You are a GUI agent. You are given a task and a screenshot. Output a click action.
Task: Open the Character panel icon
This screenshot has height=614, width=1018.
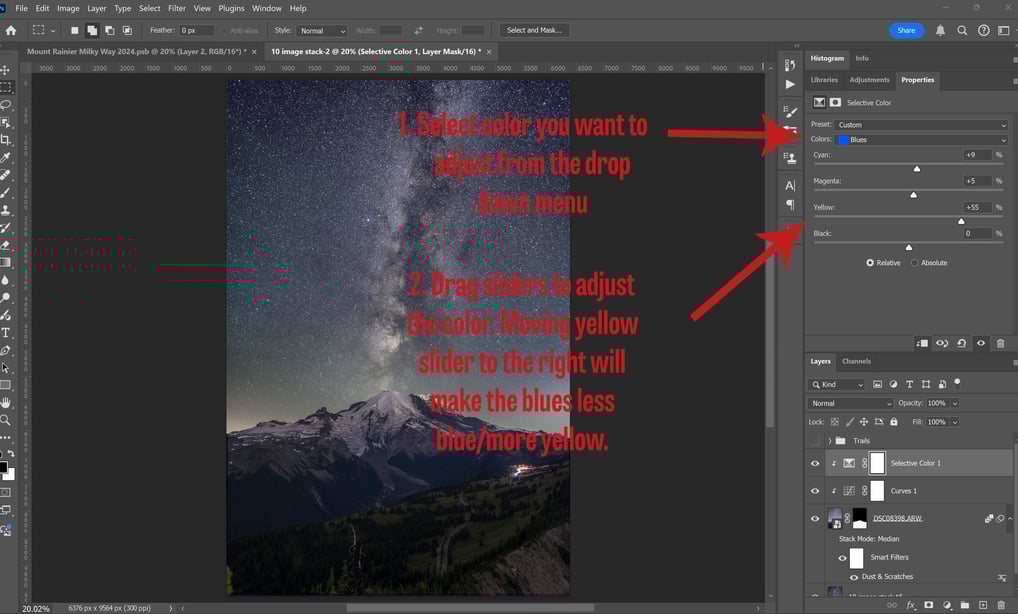coord(790,186)
